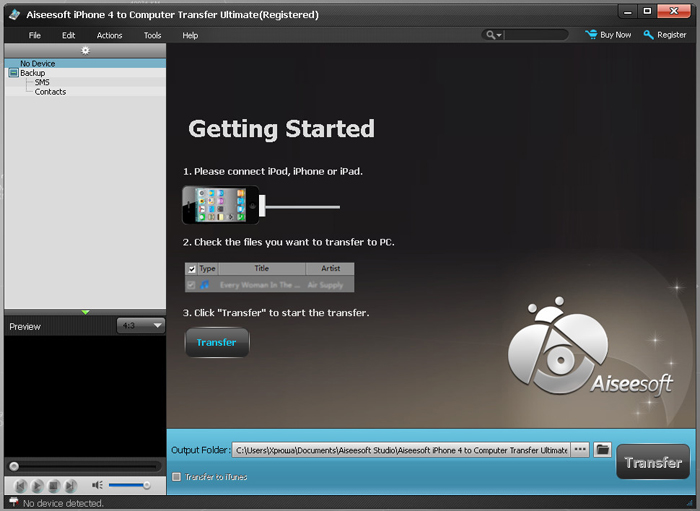Screen dimensions: 700x511
Task: Click the stop button in preview controls
Action: (54, 485)
